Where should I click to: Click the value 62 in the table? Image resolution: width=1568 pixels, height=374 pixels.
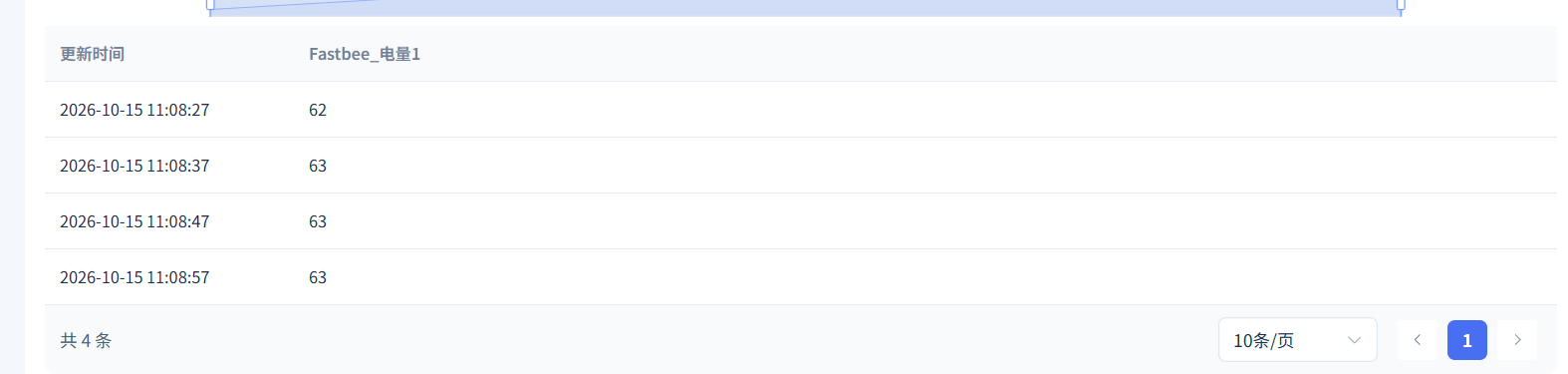318,110
